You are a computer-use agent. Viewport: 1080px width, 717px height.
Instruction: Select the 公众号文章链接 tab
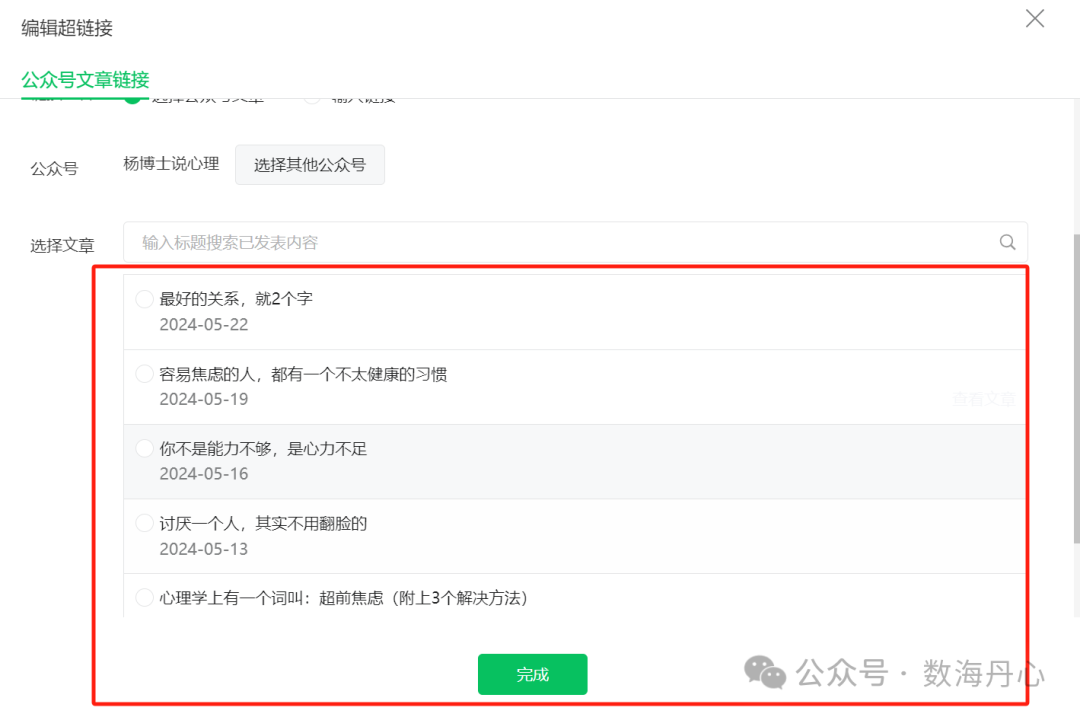click(85, 80)
